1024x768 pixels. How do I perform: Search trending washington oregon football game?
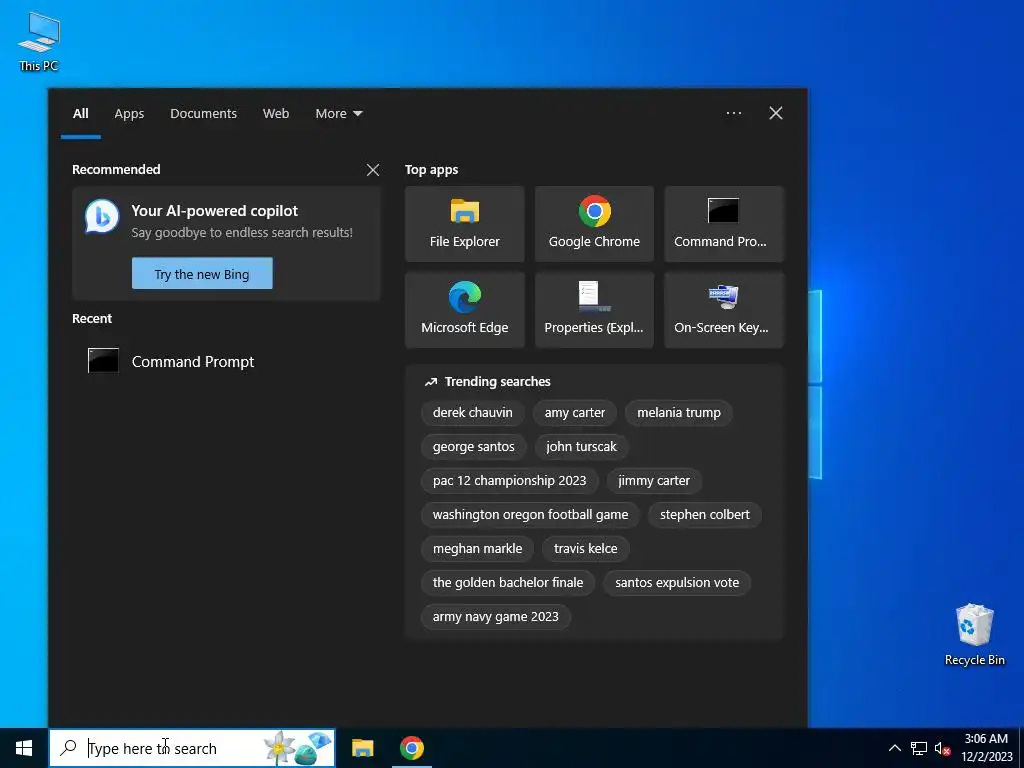tap(530, 515)
